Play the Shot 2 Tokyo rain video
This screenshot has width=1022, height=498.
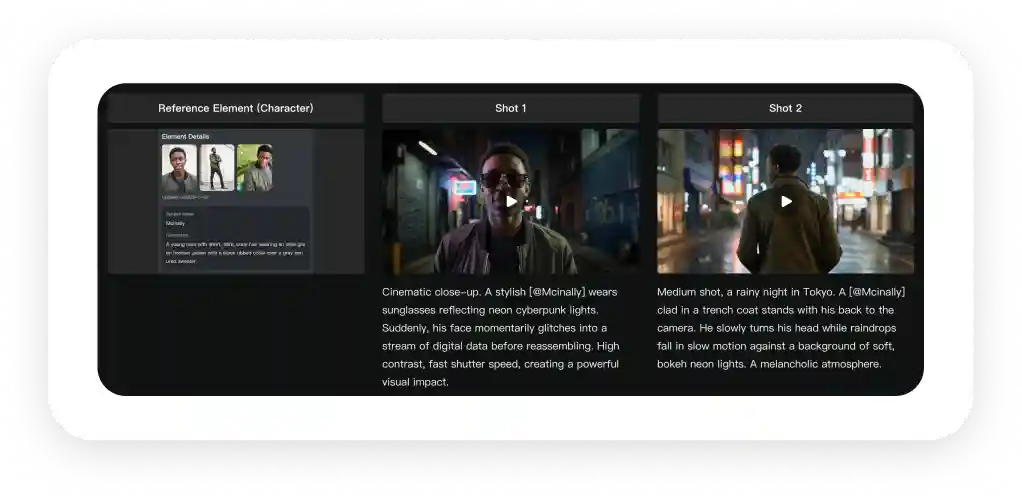pos(787,201)
